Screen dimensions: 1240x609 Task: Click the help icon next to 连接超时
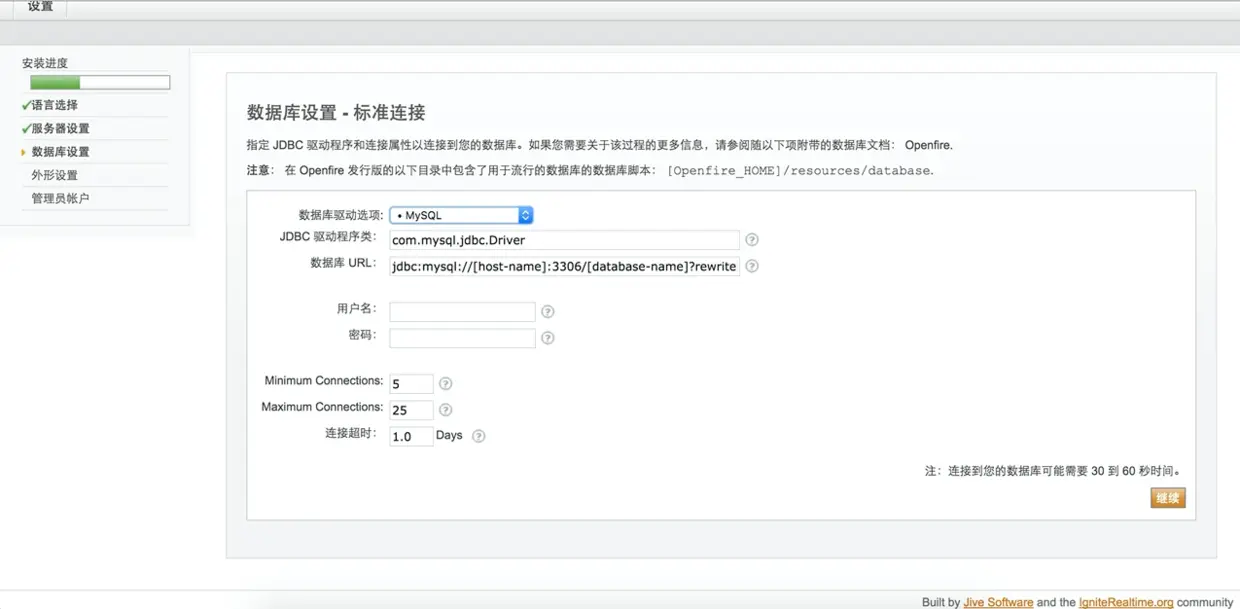(478, 436)
